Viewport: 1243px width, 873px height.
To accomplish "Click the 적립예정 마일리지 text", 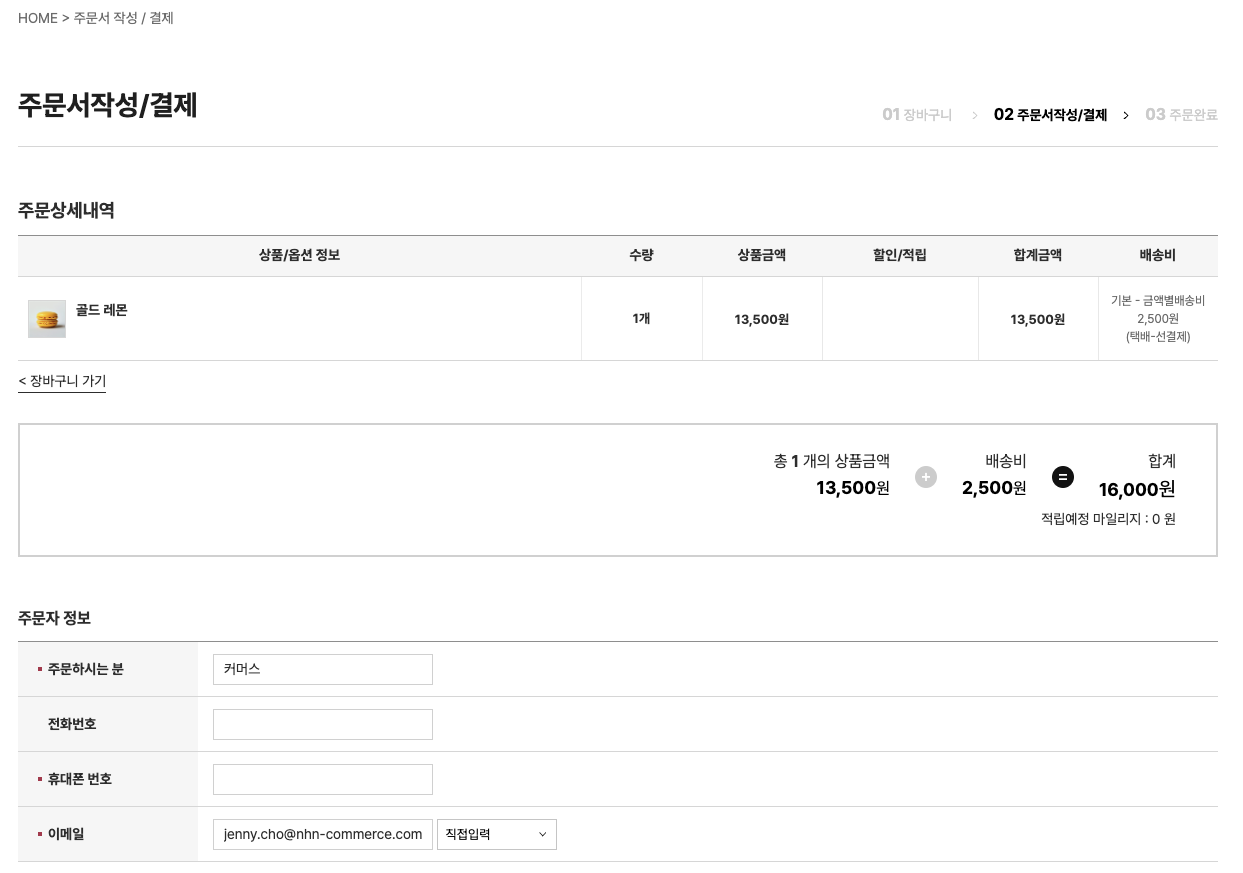I will 1108,519.
